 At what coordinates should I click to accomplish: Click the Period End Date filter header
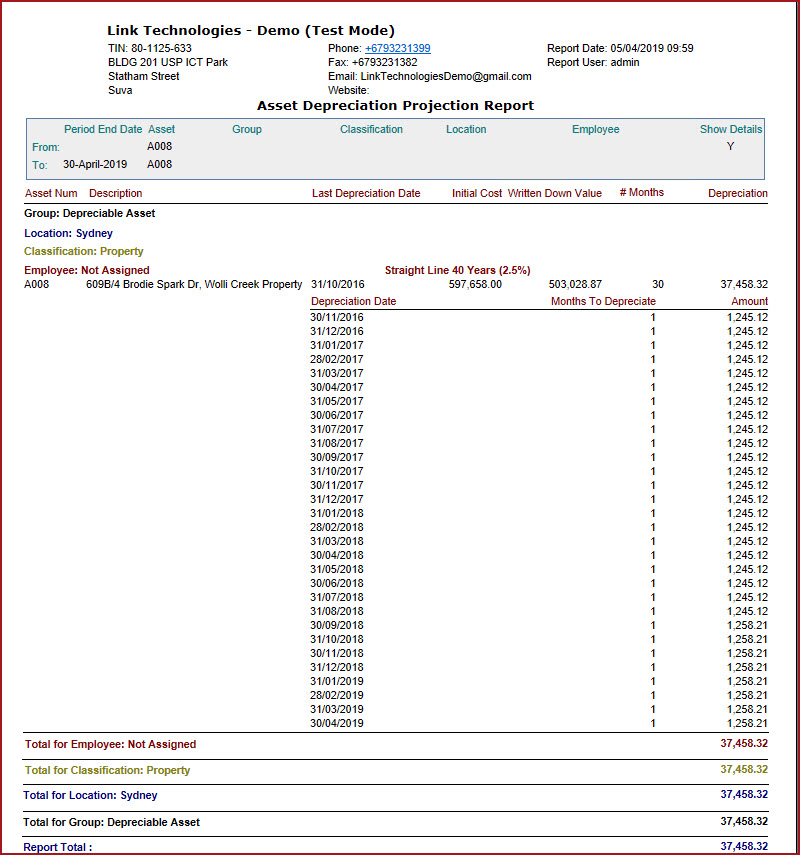click(103, 129)
